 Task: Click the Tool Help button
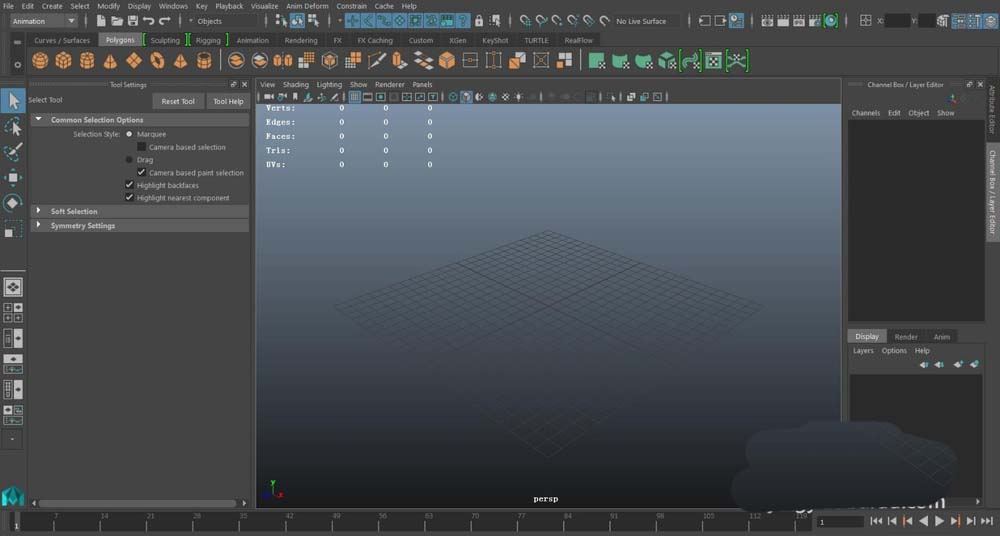click(x=228, y=101)
